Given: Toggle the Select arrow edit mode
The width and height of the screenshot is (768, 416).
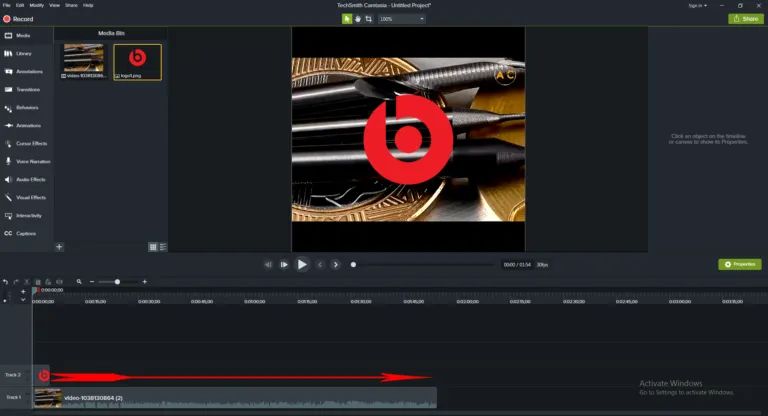Looking at the screenshot, I should (x=347, y=18).
